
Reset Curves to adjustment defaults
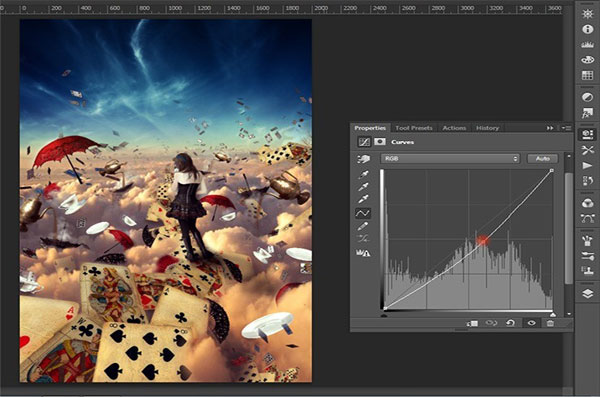510,323
